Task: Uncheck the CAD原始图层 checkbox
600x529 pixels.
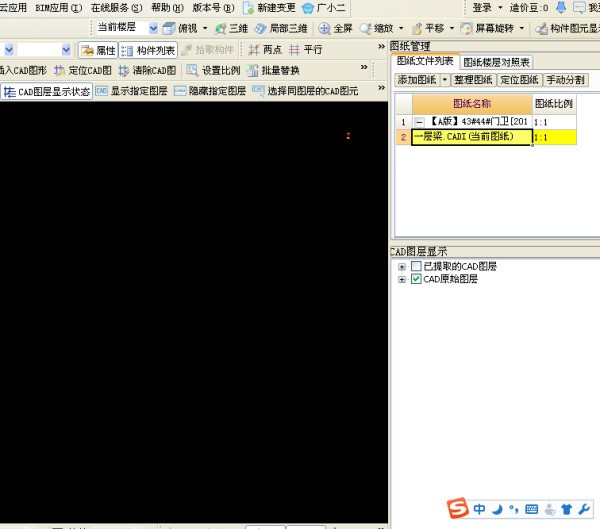Action: (416, 280)
